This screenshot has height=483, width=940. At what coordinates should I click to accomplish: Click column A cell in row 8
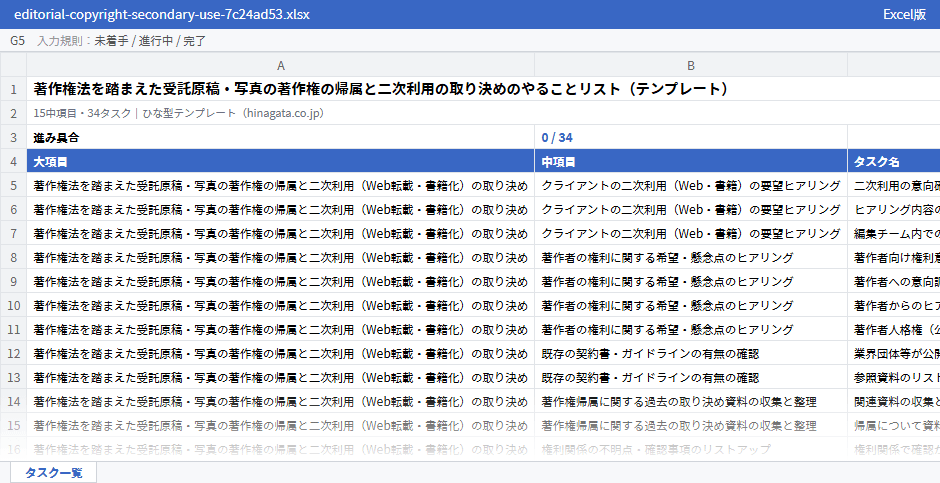tap(281, 257)
